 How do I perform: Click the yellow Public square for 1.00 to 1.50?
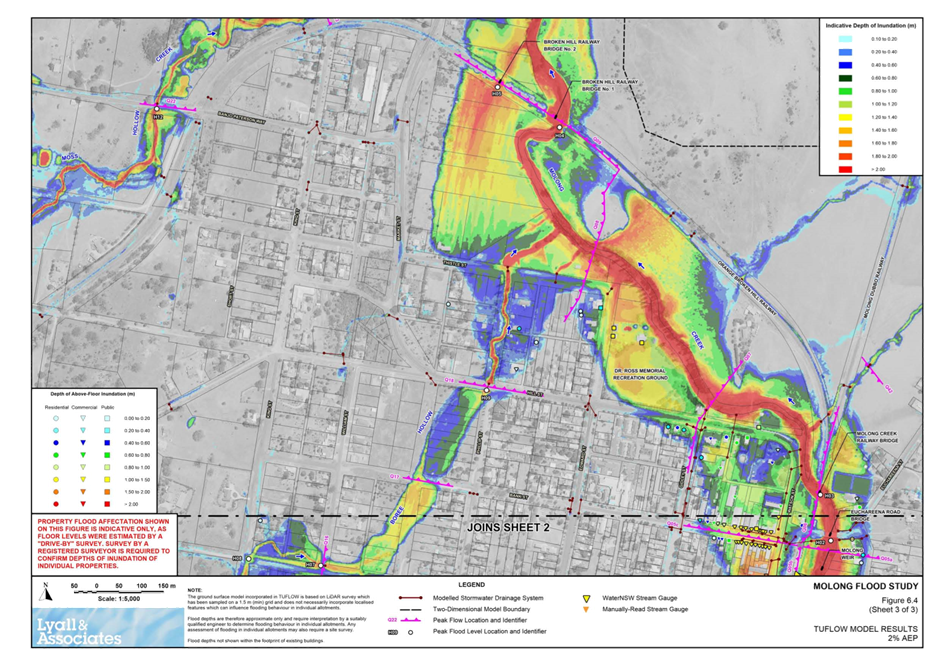click(x=107, y=480)
